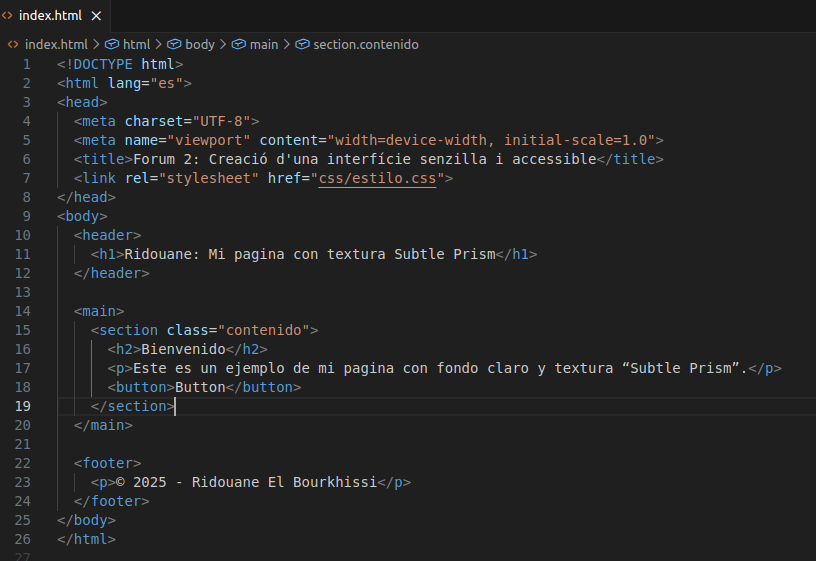Click the section.contenido symbol icon in breadcrumbs
This screenshot has width=816, height=561.
click(x=302, y=44)
